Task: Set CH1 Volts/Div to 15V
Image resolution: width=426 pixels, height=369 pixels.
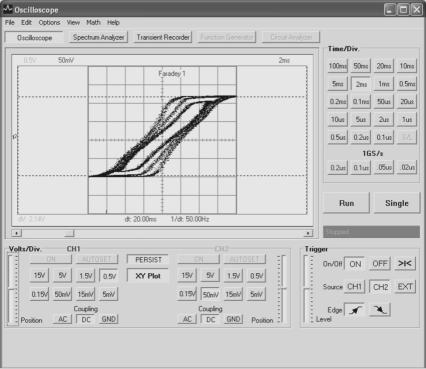Action: 39,276
